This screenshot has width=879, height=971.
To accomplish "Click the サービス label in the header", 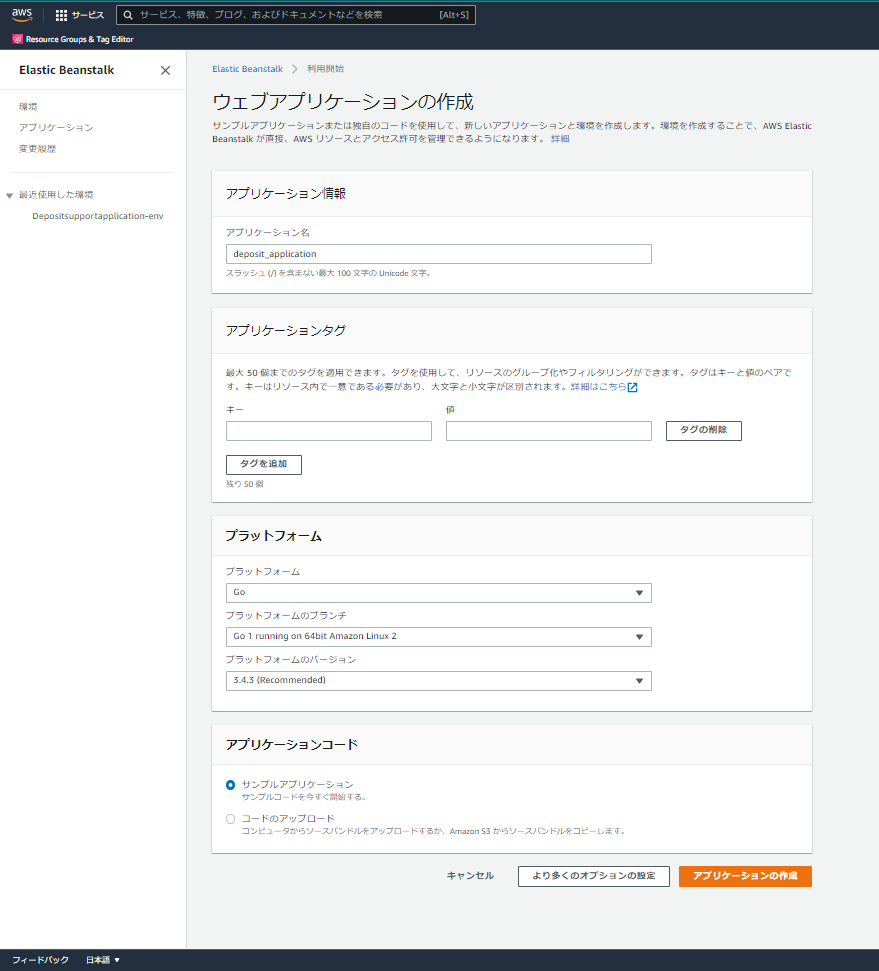I will (x=88, y=15).
